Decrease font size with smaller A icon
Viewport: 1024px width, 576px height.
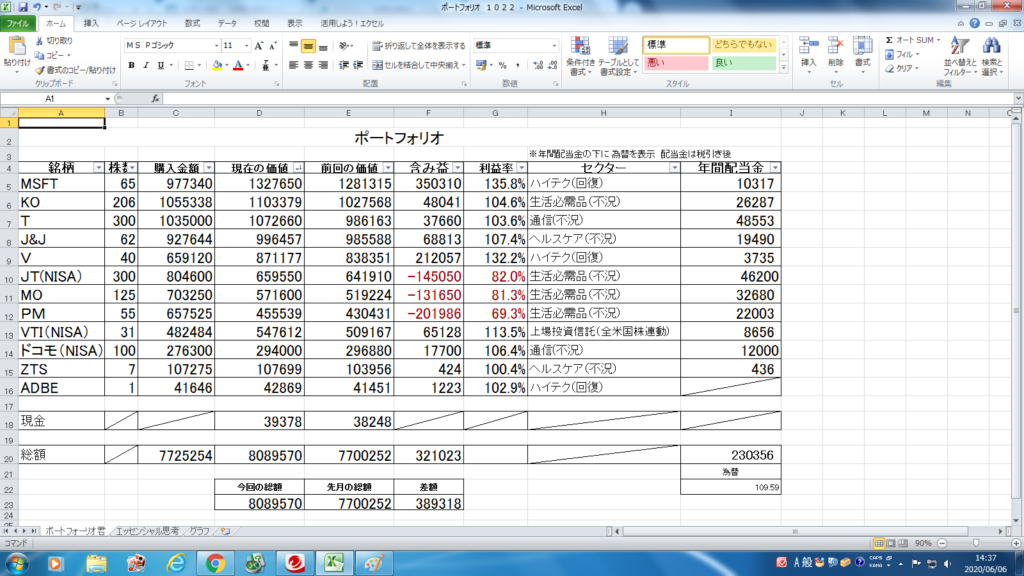[272, 46]
